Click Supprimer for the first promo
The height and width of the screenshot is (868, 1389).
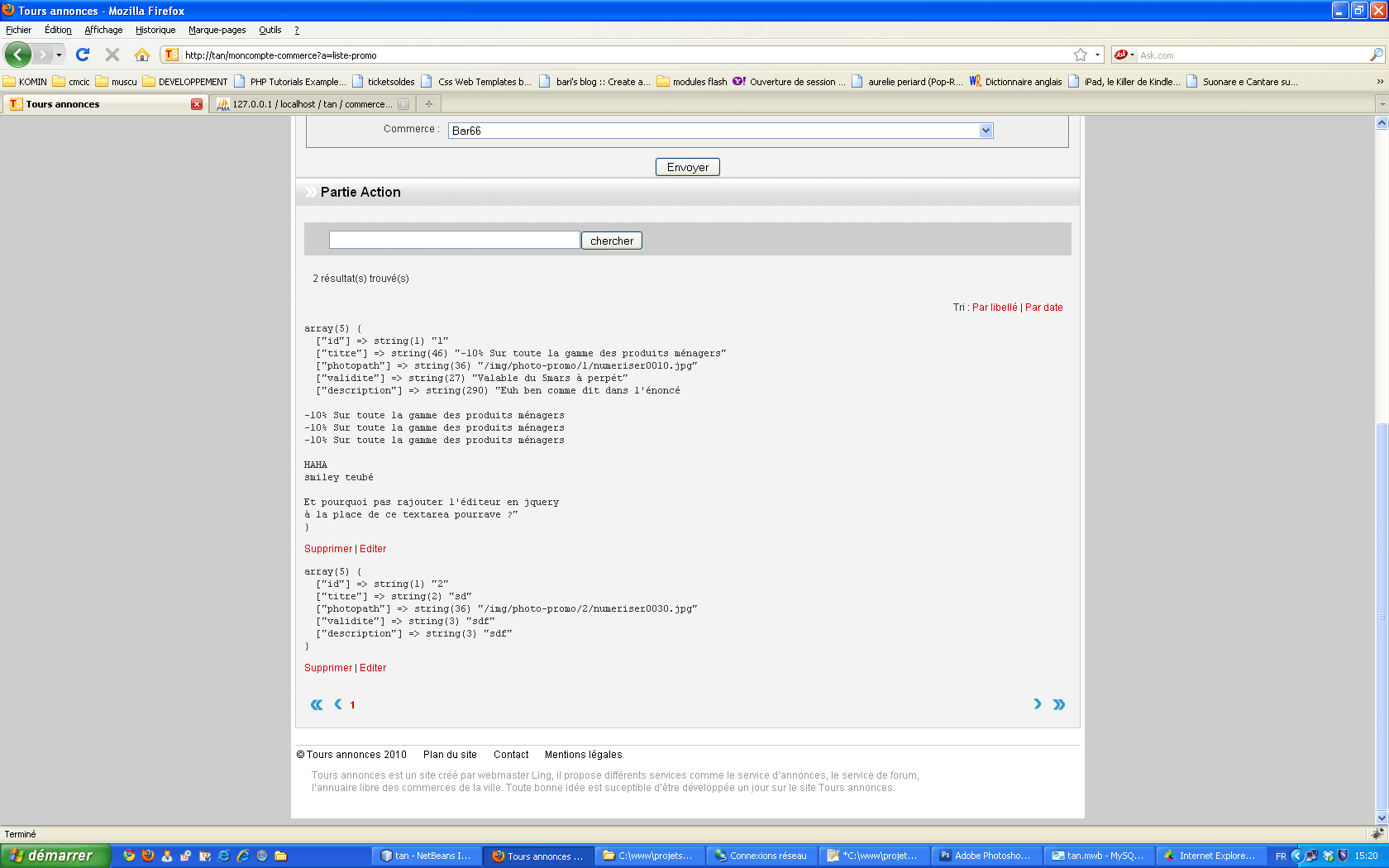tap(327, 549)
